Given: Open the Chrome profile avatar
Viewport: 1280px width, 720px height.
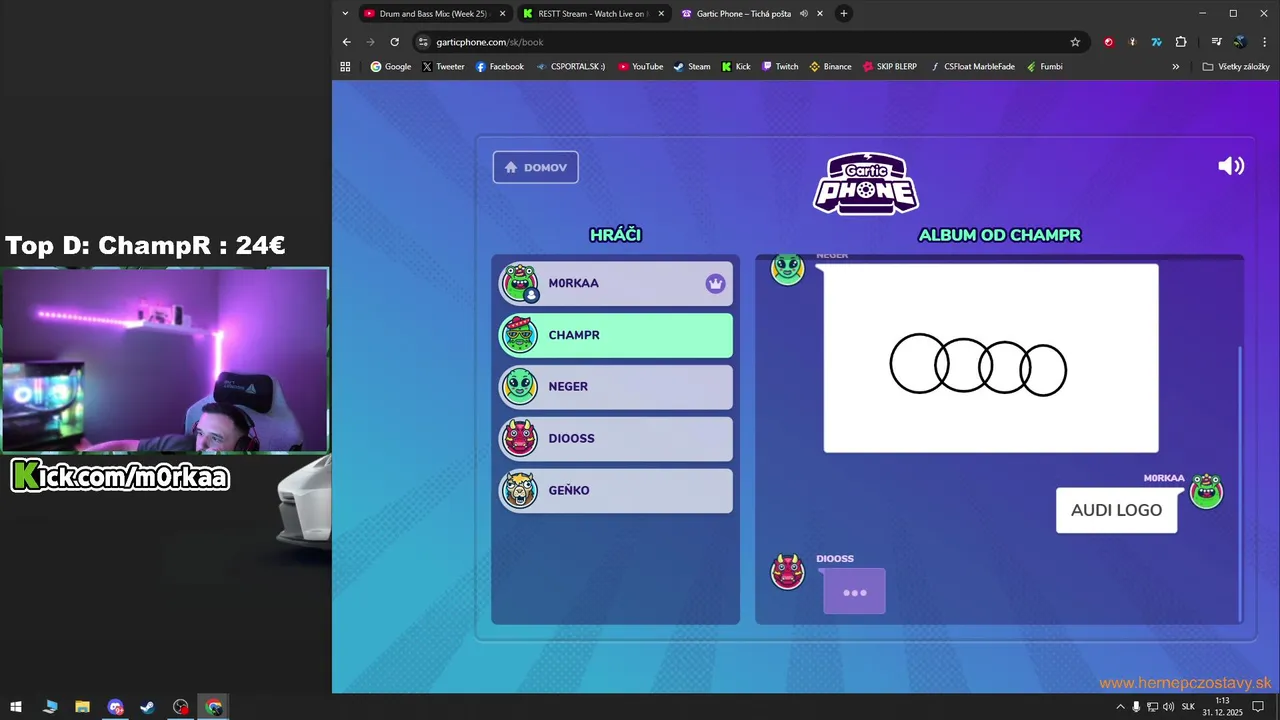Looking at the screenshot, I should [x=1240, y=42].
